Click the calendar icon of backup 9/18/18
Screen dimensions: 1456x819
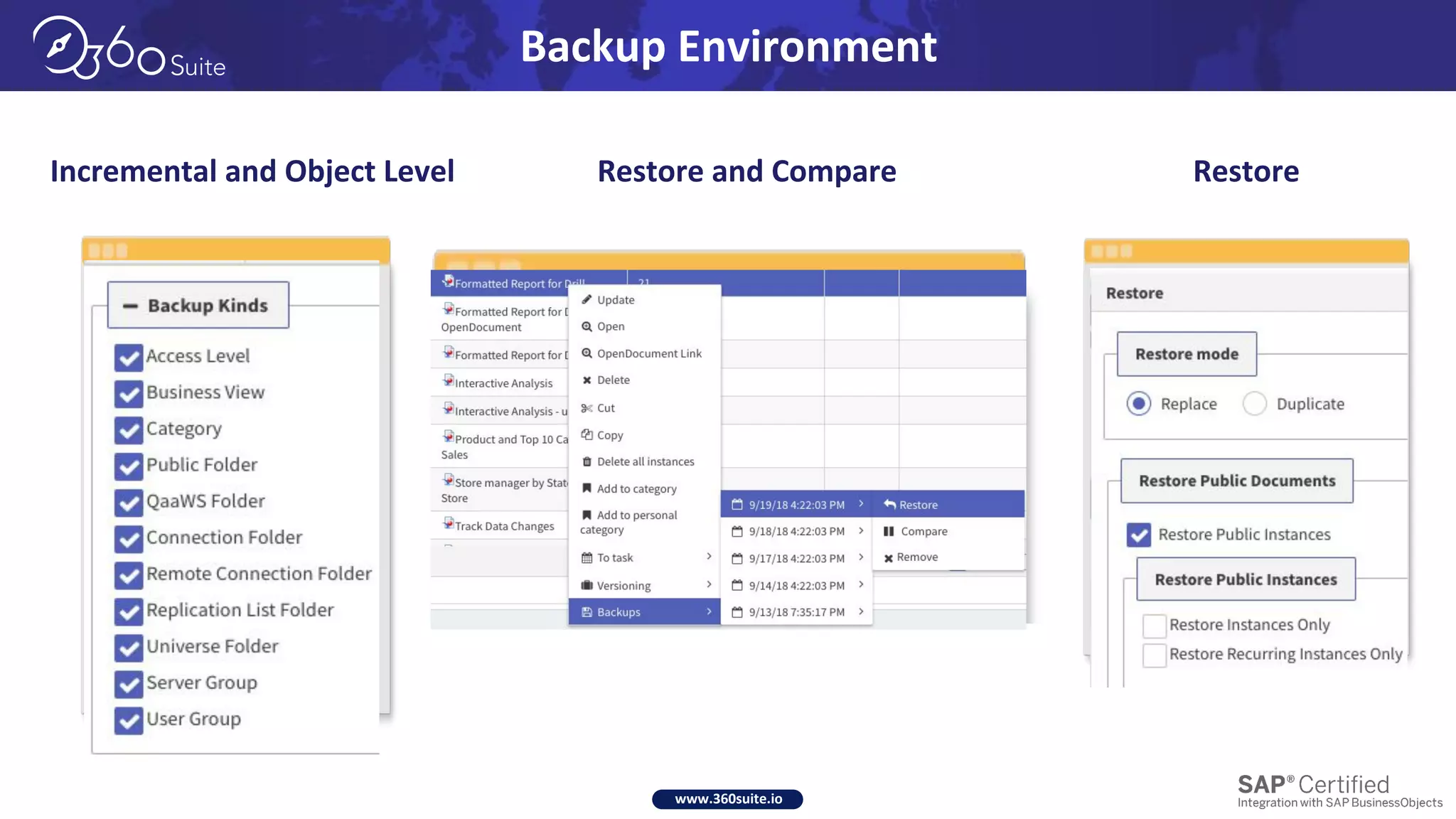point(737,531)
